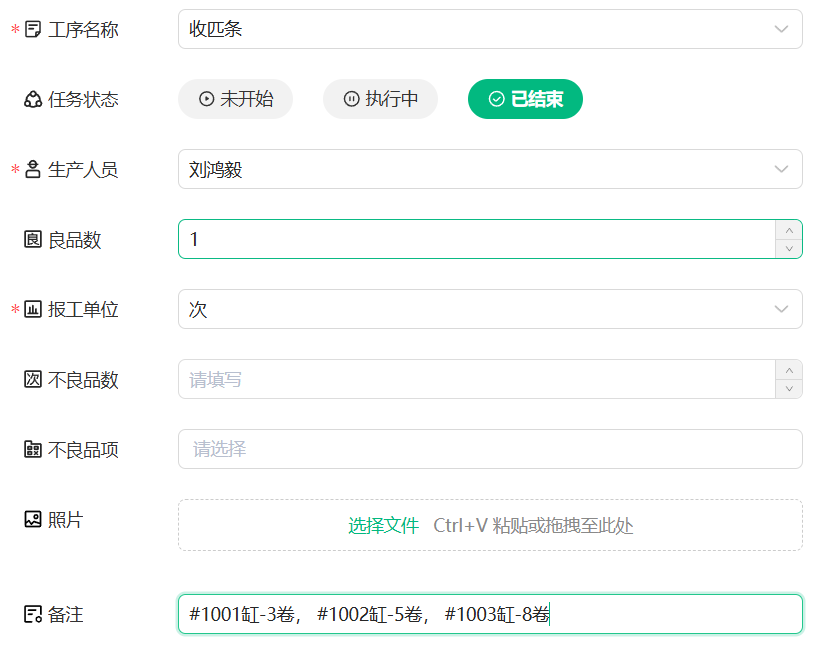Set task status to 未开始
Screen dimensions: 822x652
[235, 99]
